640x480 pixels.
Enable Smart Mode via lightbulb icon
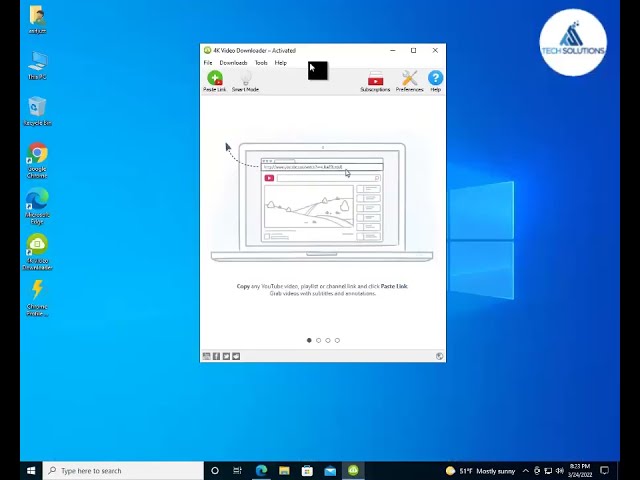point(245,81)
